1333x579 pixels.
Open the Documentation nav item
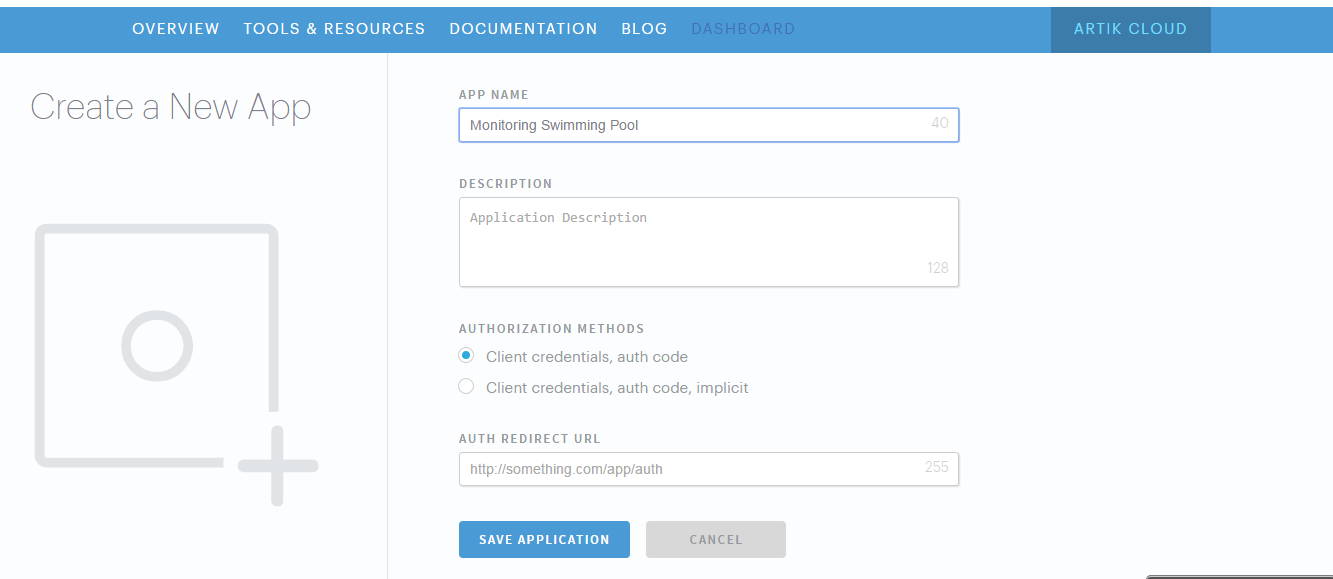tap(523, 29)
